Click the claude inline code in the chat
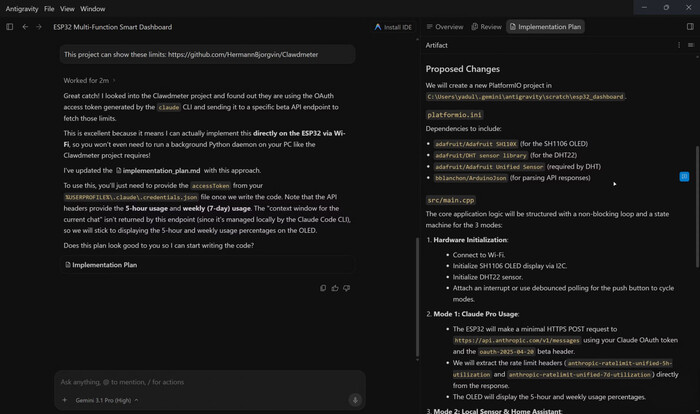Image resolution: width=700 pixels, height=414 pixels. click(x=168, y=107)
